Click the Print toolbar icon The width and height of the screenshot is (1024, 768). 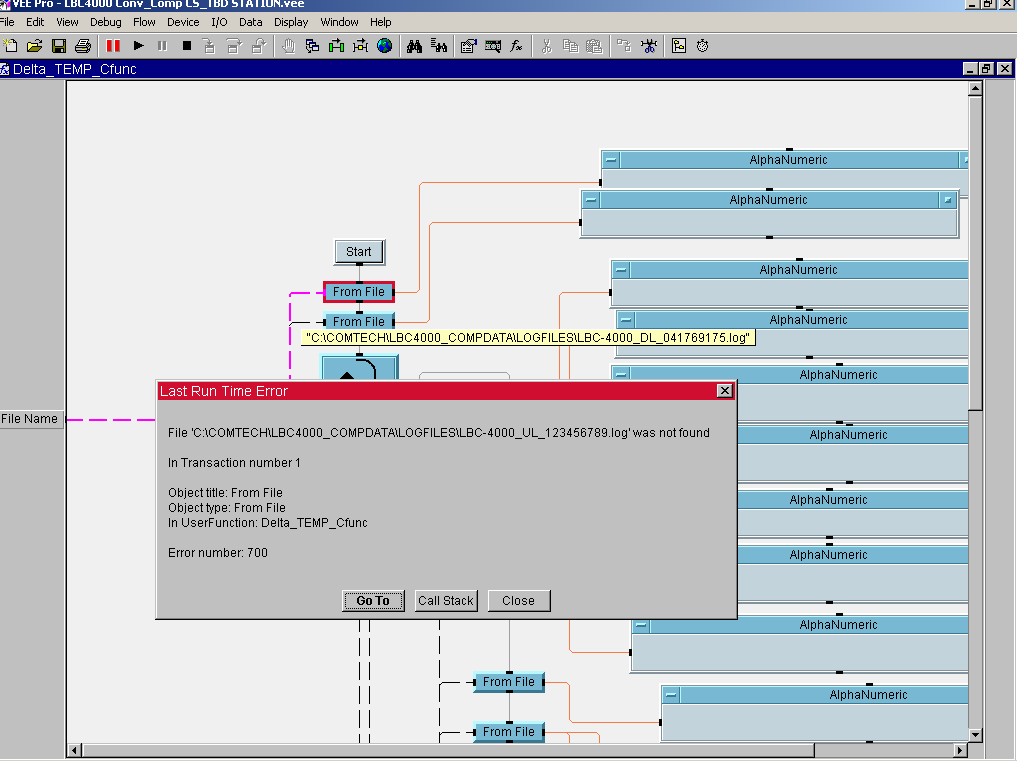click(83, 46)
